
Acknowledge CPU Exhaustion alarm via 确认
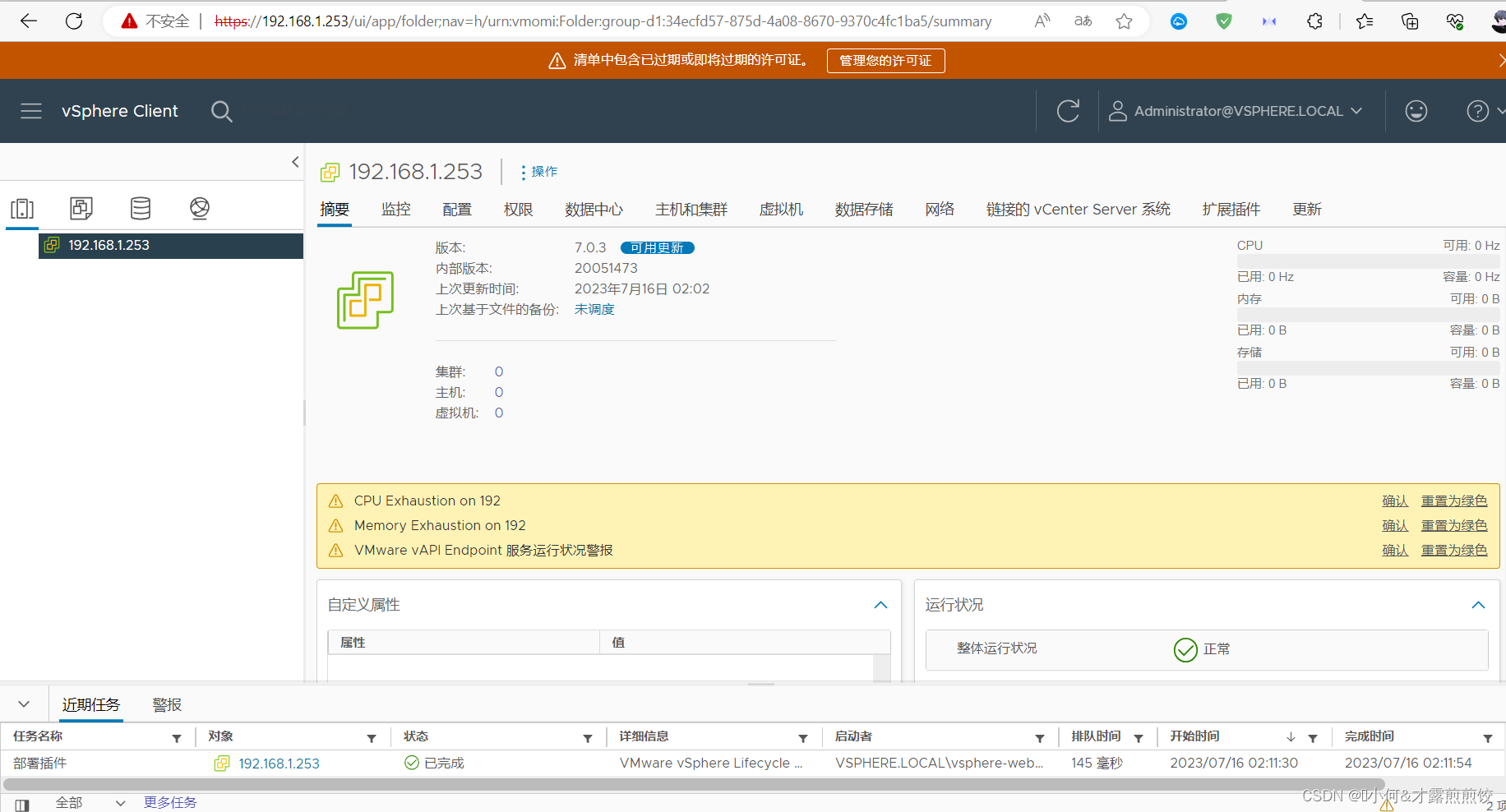(1395, 501)
